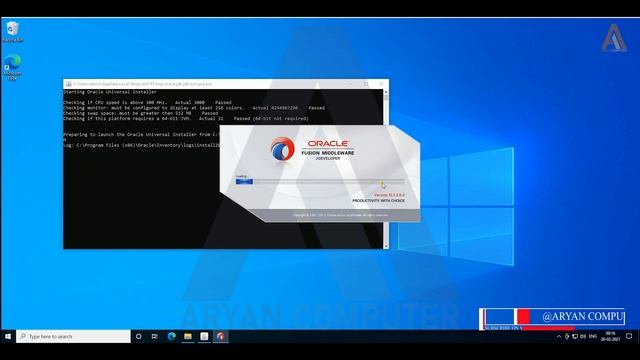The height and width of the screenshot is (360, 640).
Task: Open the volume control tray icon
Action: click(583, 336)
